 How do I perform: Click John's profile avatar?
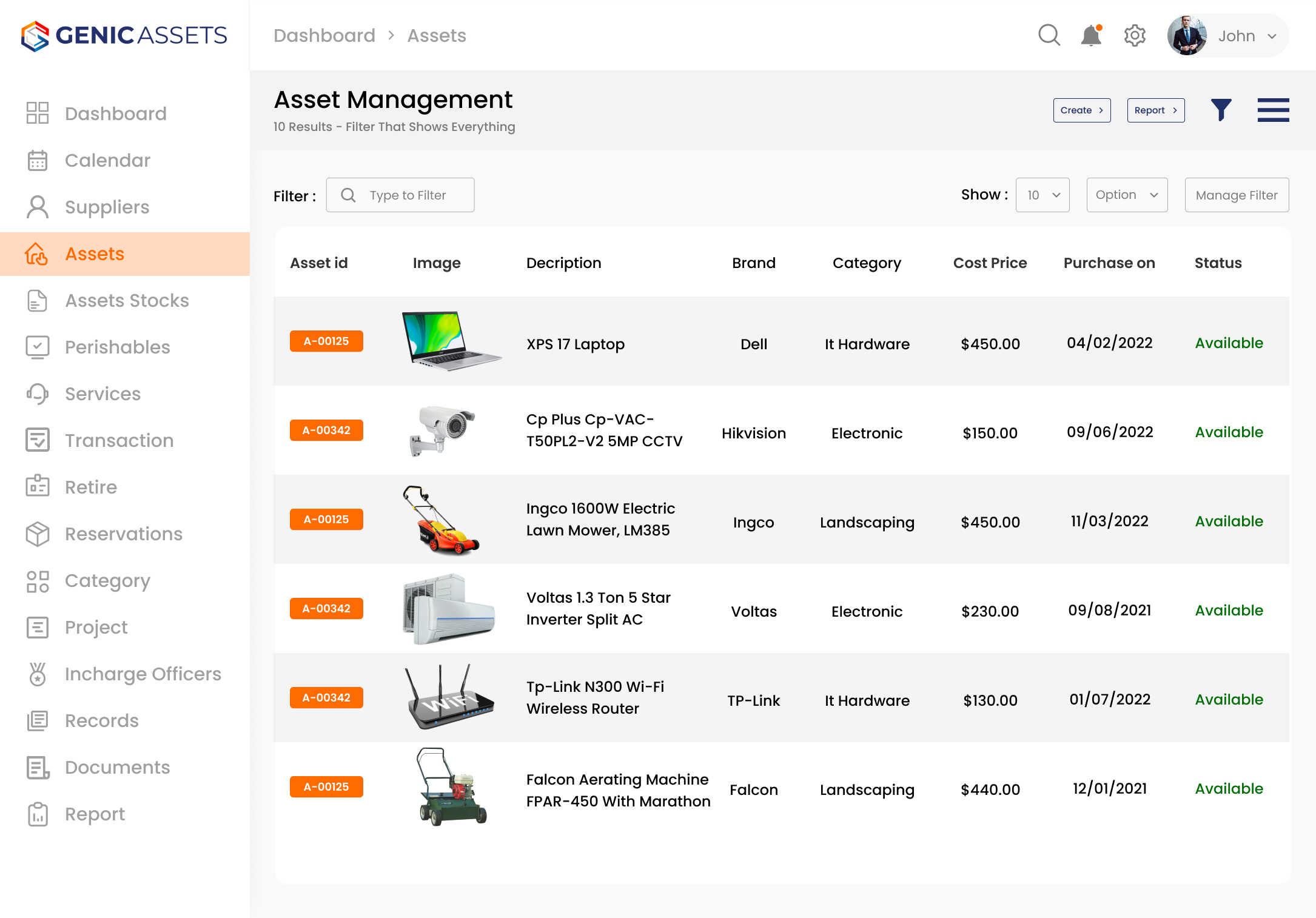click(x=1187, y=36)
